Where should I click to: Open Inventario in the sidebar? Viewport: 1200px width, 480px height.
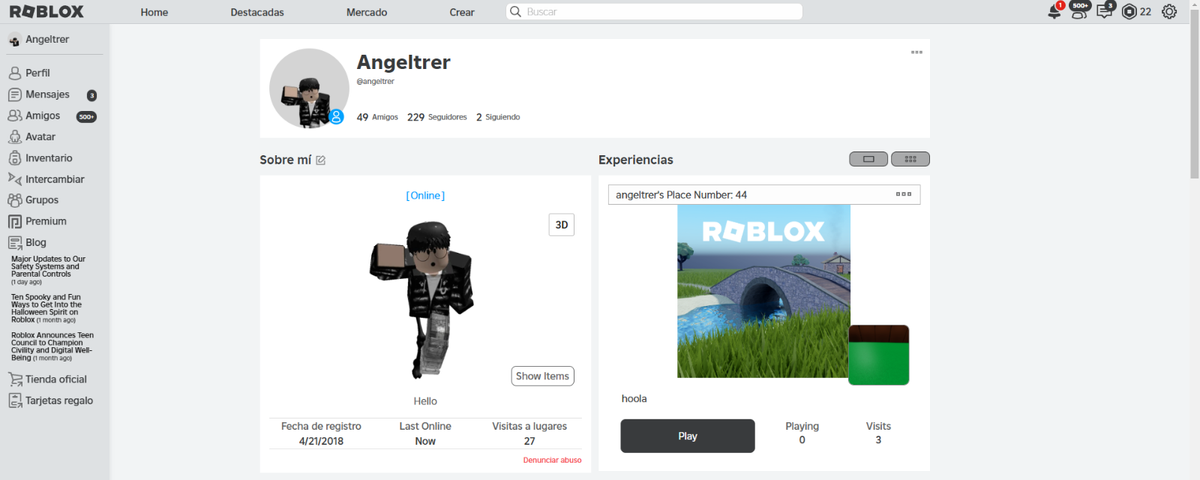click(x=48, y=158)
